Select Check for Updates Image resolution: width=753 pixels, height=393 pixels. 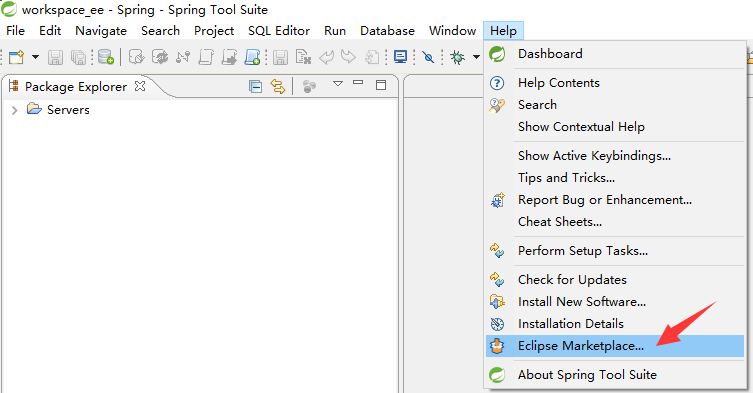coord(615,280)
